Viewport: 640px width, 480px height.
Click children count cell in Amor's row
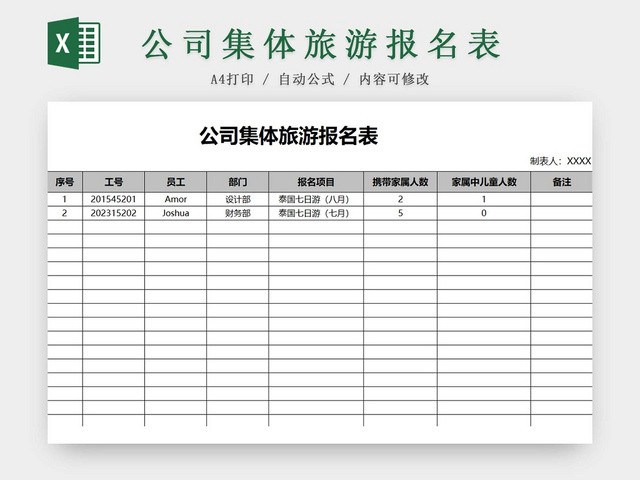(x=484, y=200)
